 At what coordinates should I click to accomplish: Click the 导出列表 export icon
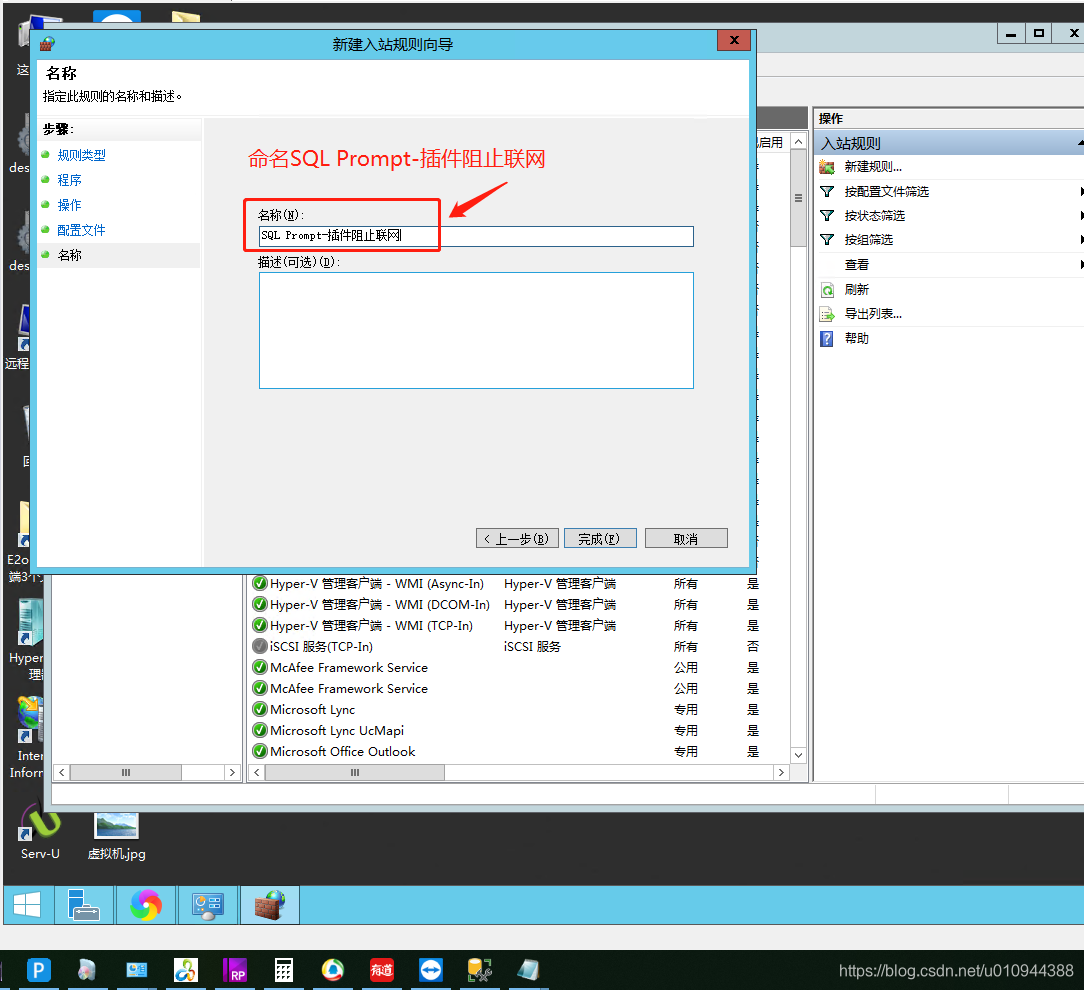click(x=827, y=314)
